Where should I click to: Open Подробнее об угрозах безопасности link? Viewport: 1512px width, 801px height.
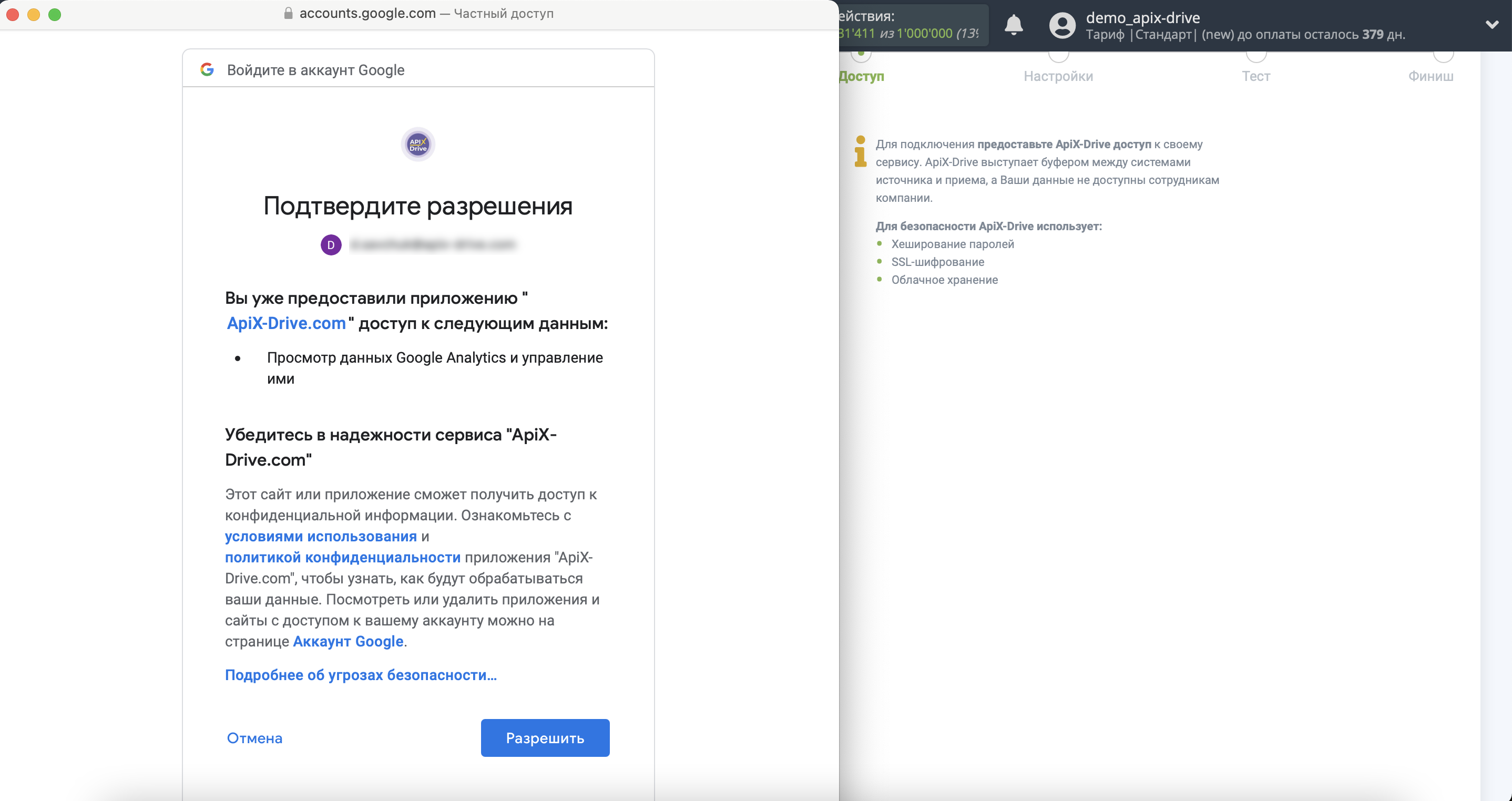point(361,675)
